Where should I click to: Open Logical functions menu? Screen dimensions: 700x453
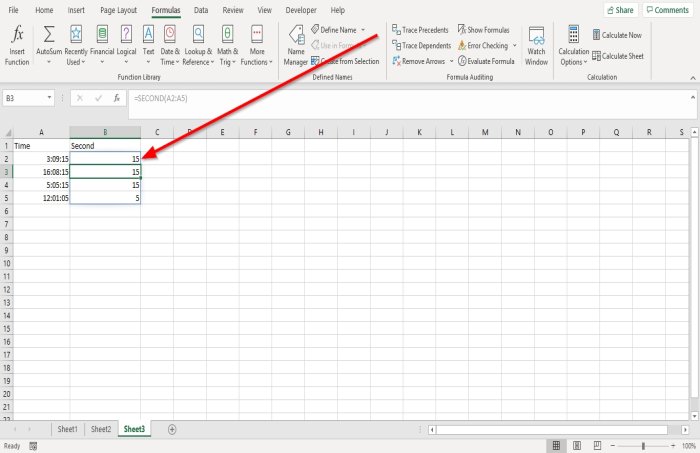pyautogui.click(x=126, y=45)
